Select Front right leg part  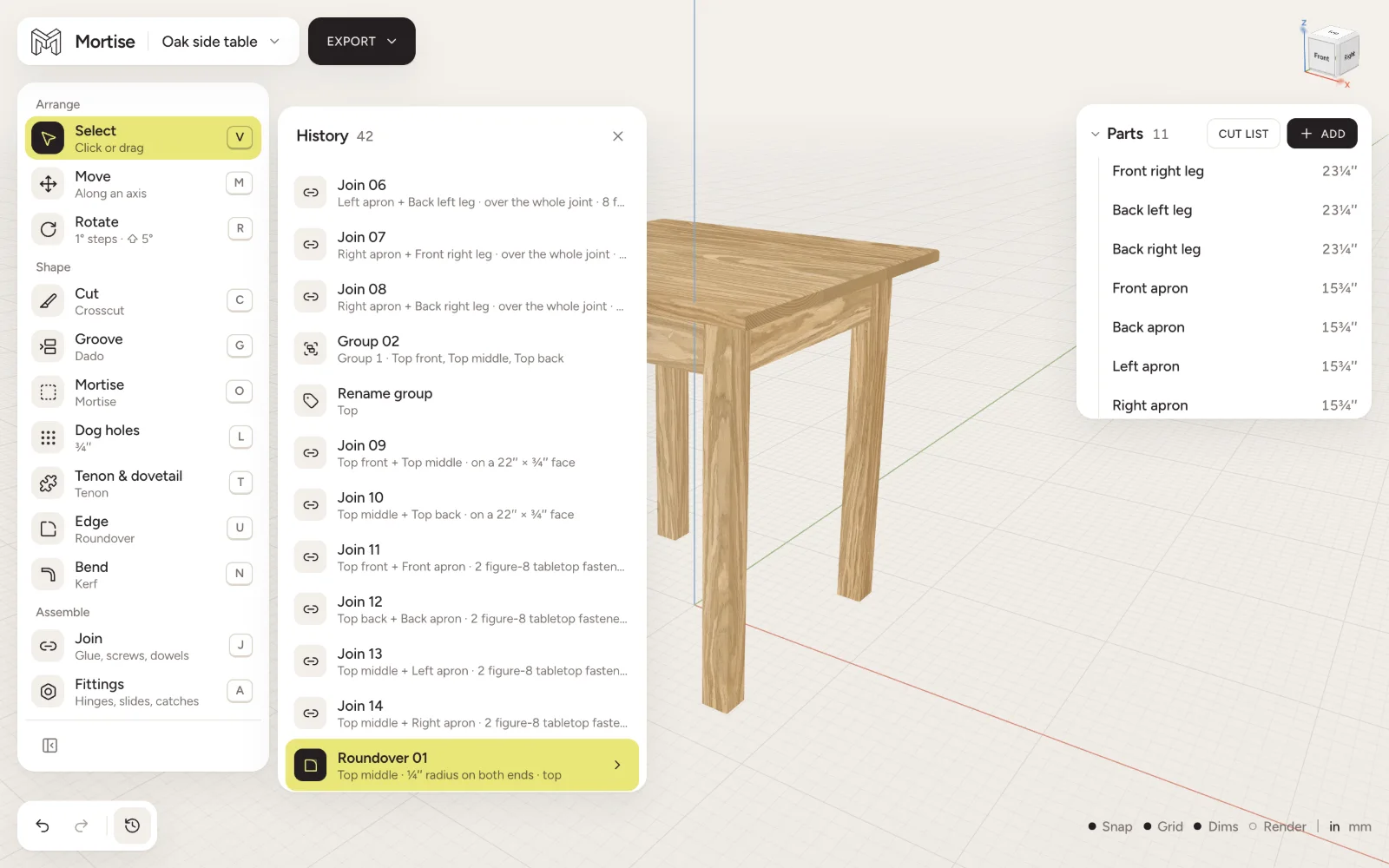[x=1234, y=171]
